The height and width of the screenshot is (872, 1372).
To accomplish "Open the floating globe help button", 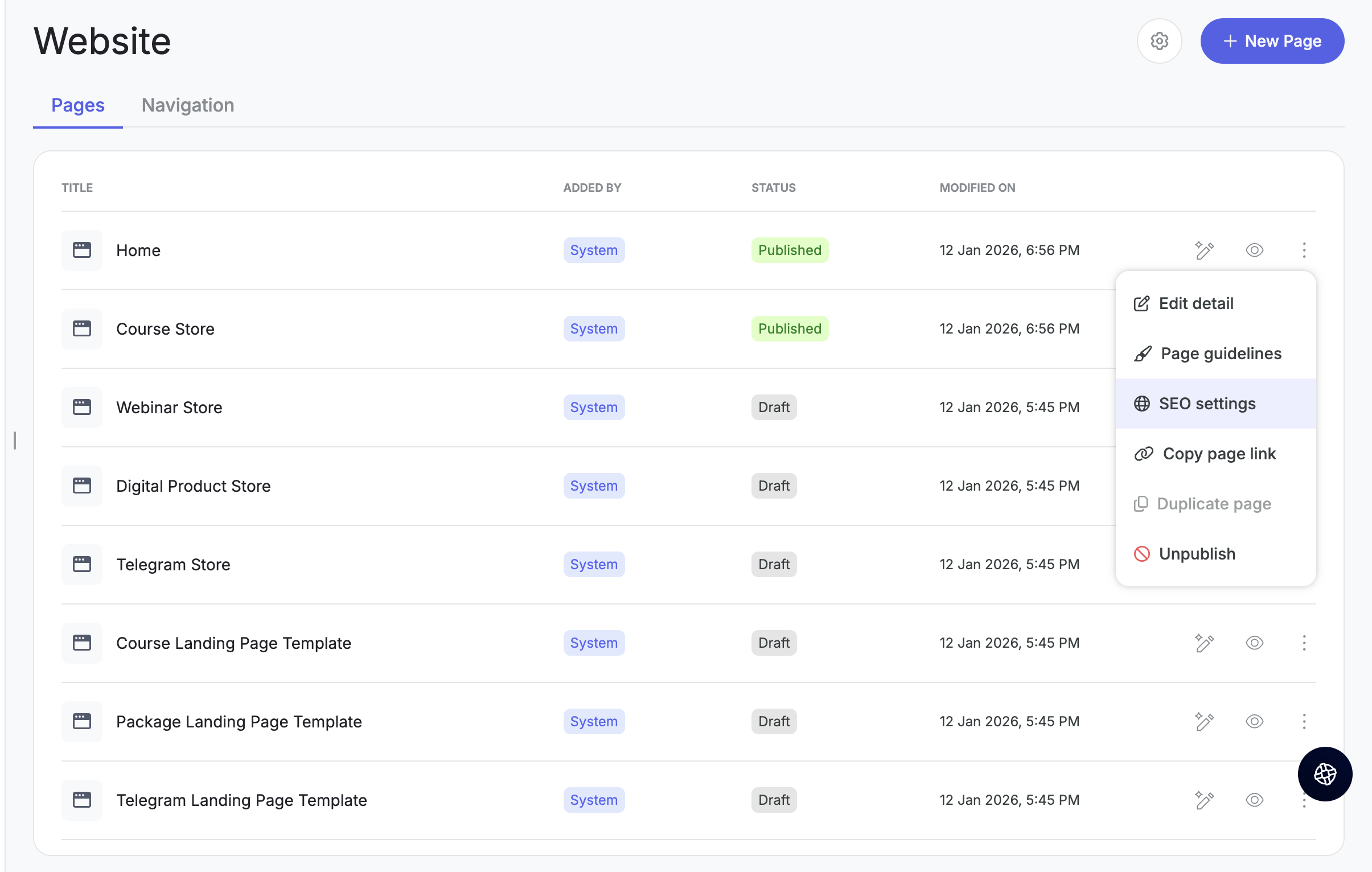I will point(1325,774).
